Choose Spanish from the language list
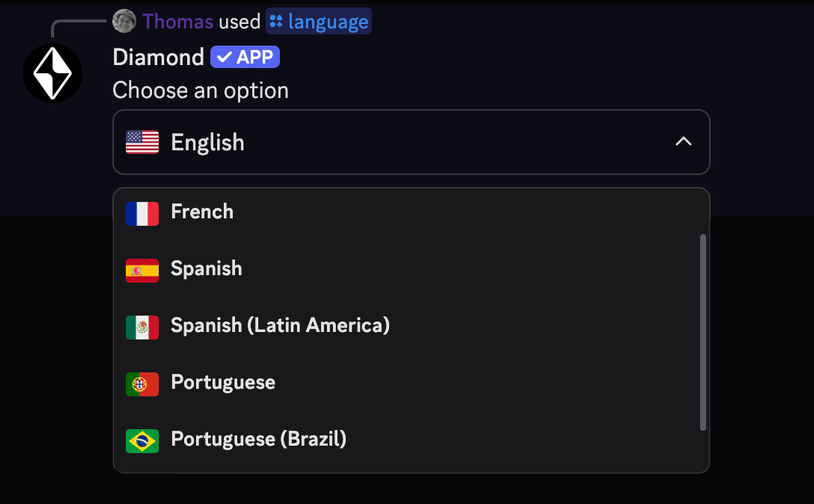This screenshot has width=814, height=504. (x=206, y=269)
